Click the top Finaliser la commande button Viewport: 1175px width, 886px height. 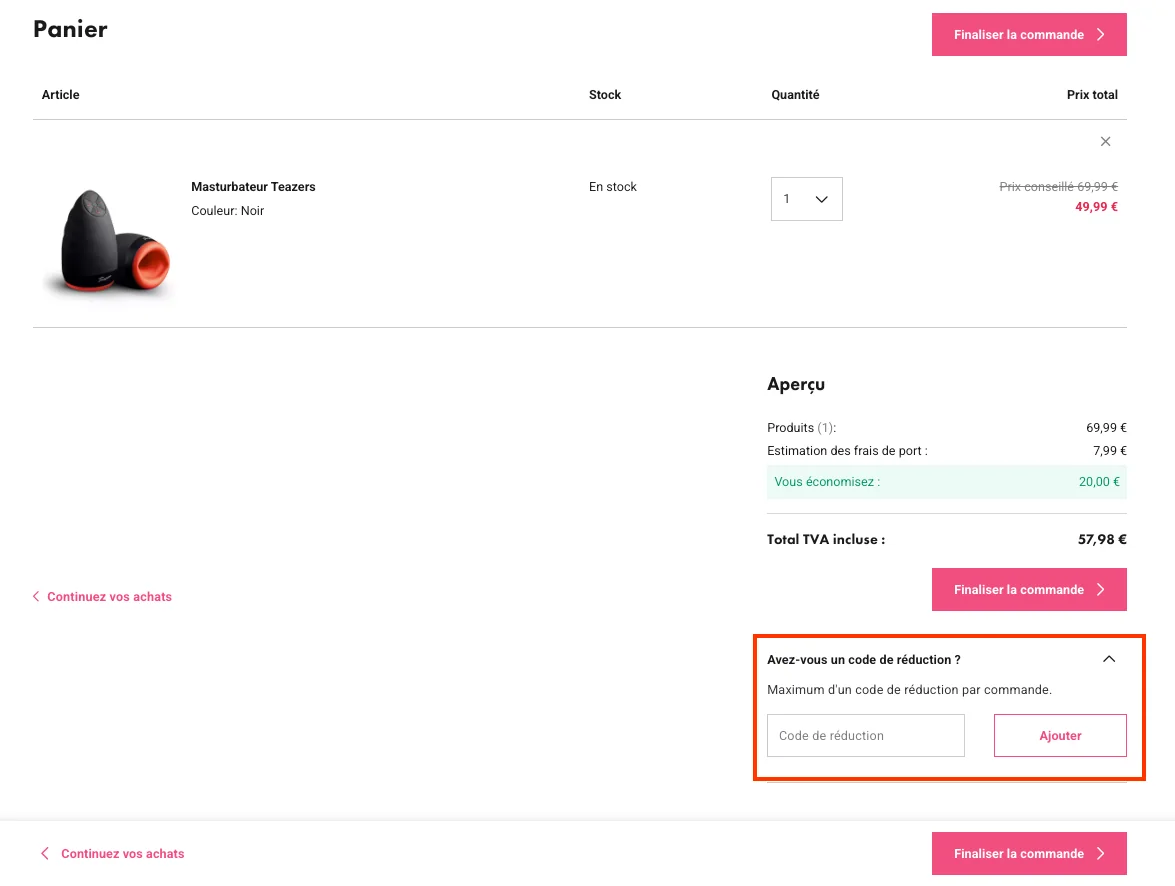(x=1029, y=34)
